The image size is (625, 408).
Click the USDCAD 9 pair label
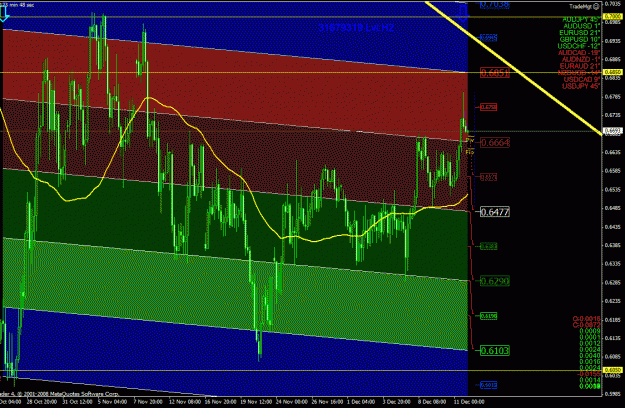582,80
